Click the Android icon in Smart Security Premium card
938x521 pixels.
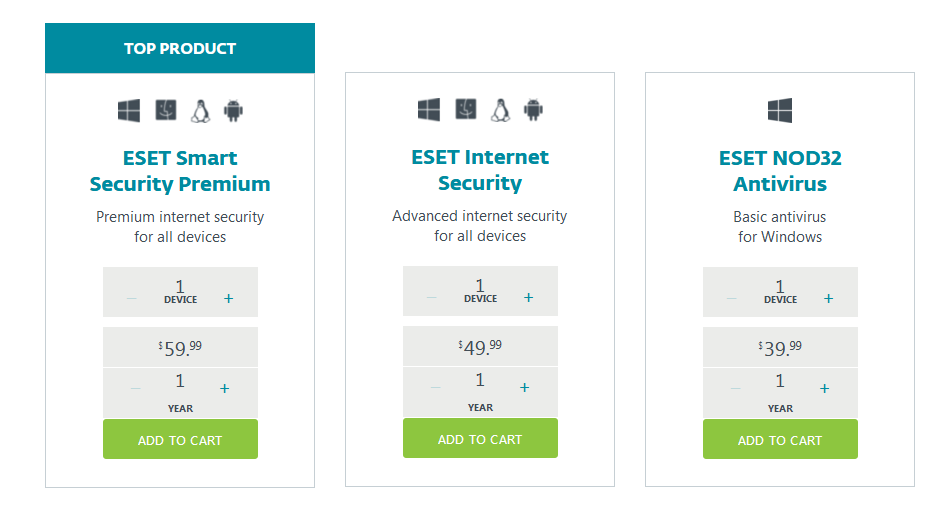pyautogui.click(x=233, y=111)
